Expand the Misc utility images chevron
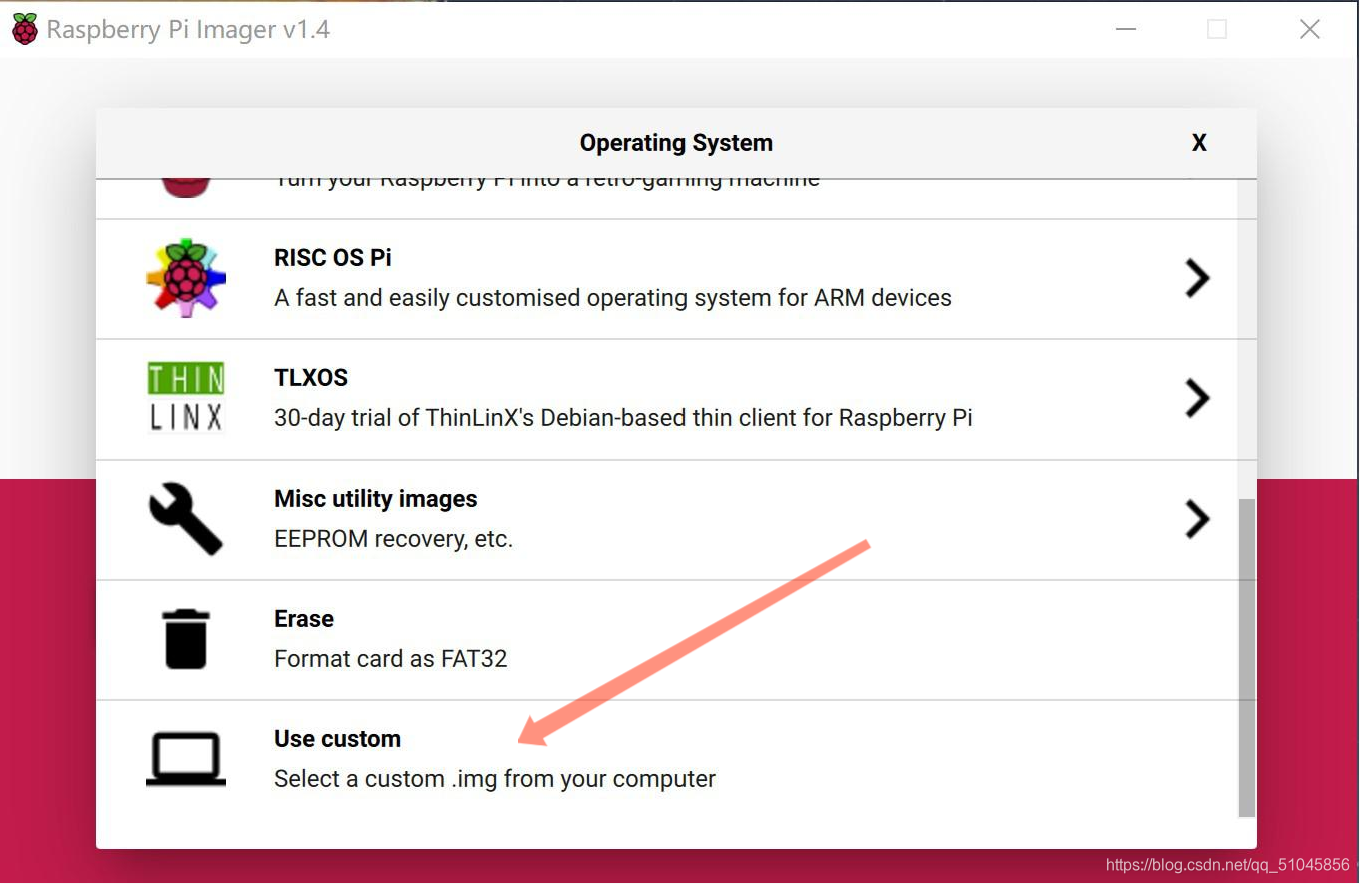 (1197, 519)
